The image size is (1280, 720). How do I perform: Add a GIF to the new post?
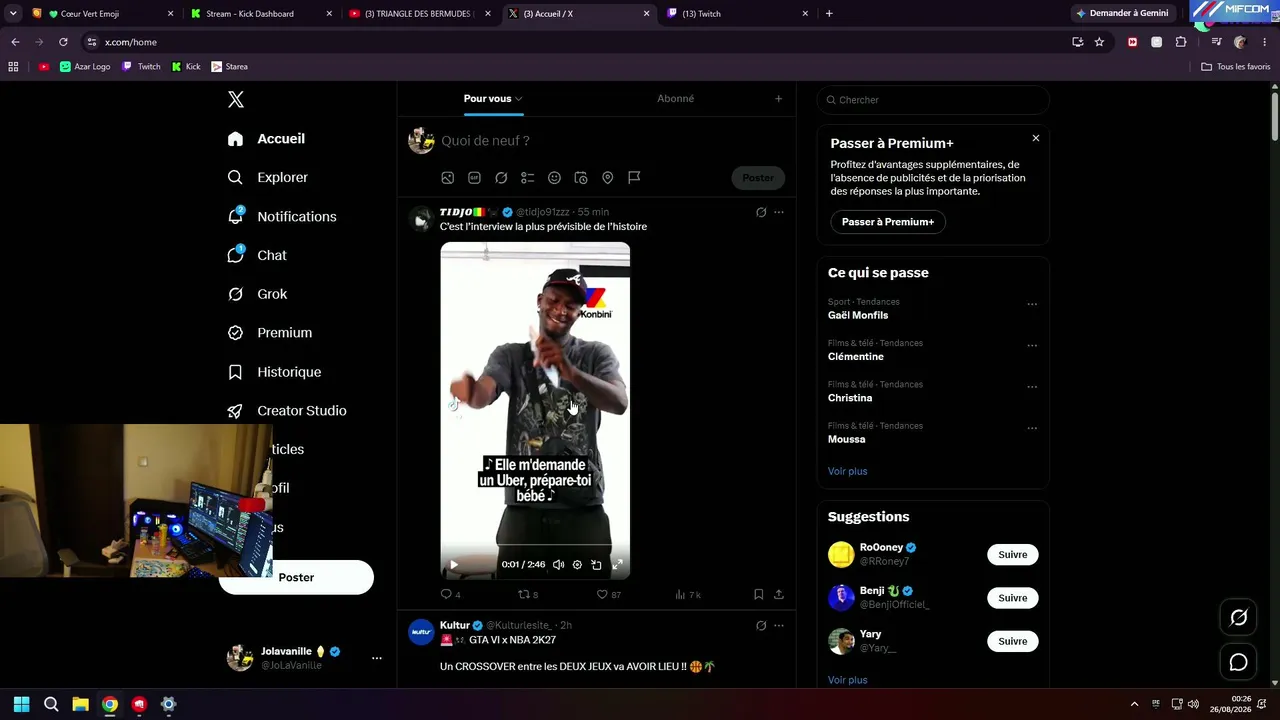coord(474,178)
